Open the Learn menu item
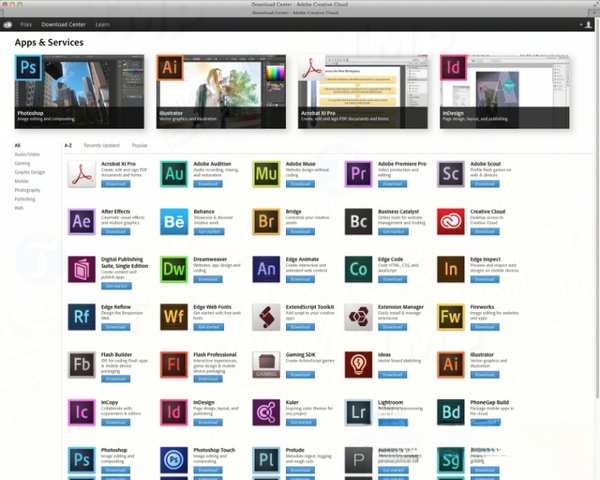The width and height of the screenshot is (600, 480). click(102, 24)
